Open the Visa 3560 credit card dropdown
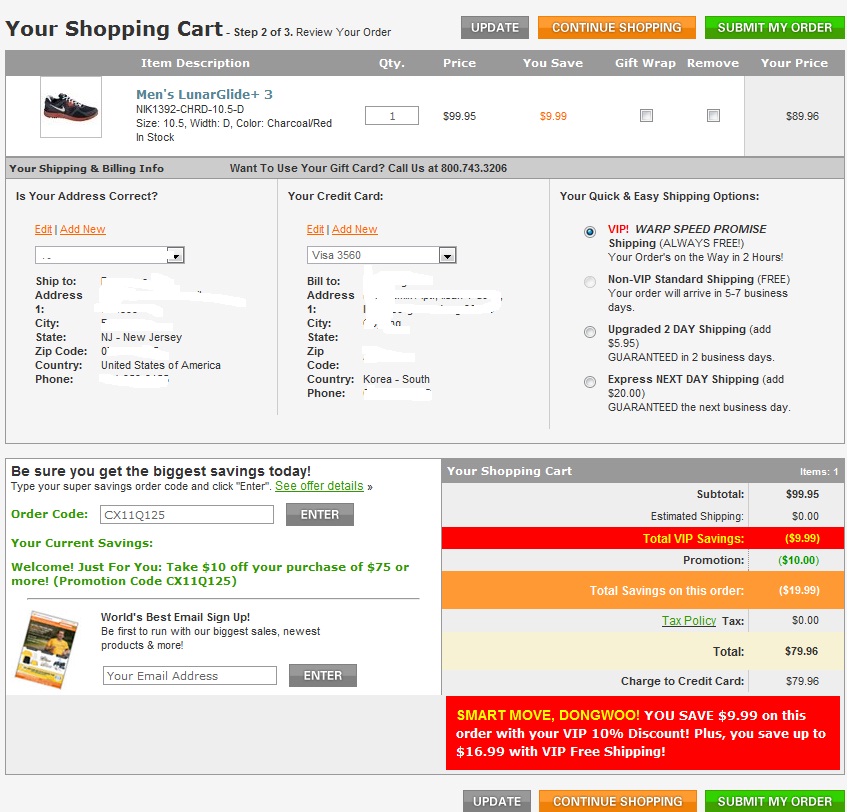This screenshot has width=850, height=812. point(382,255)
